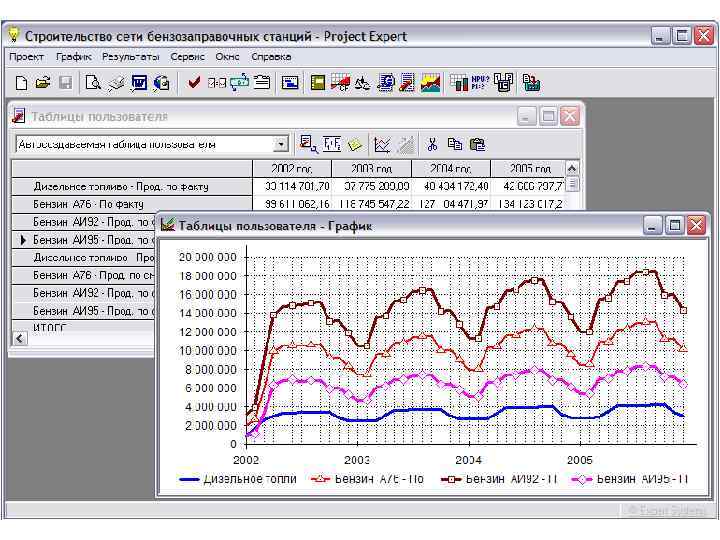This screenshot has width=720, height=540.
Task: Minimize the Project Expert main window
Action: pos(660,36)
